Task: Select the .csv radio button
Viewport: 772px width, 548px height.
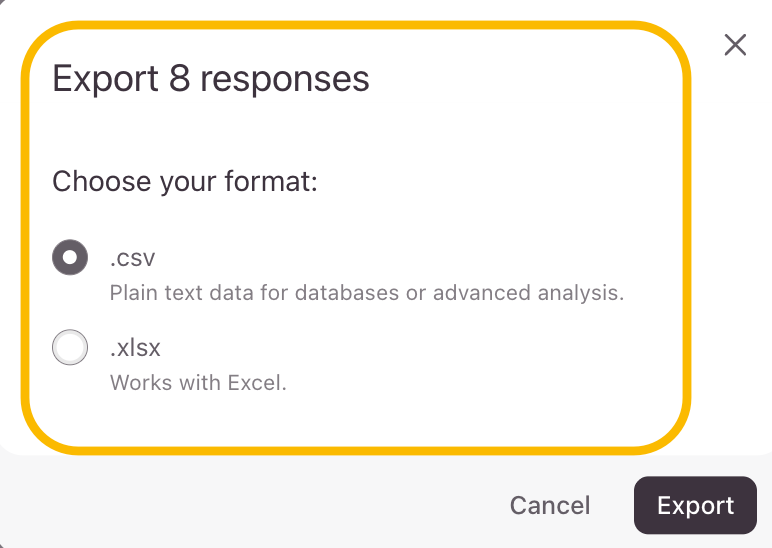Action: 69,258
